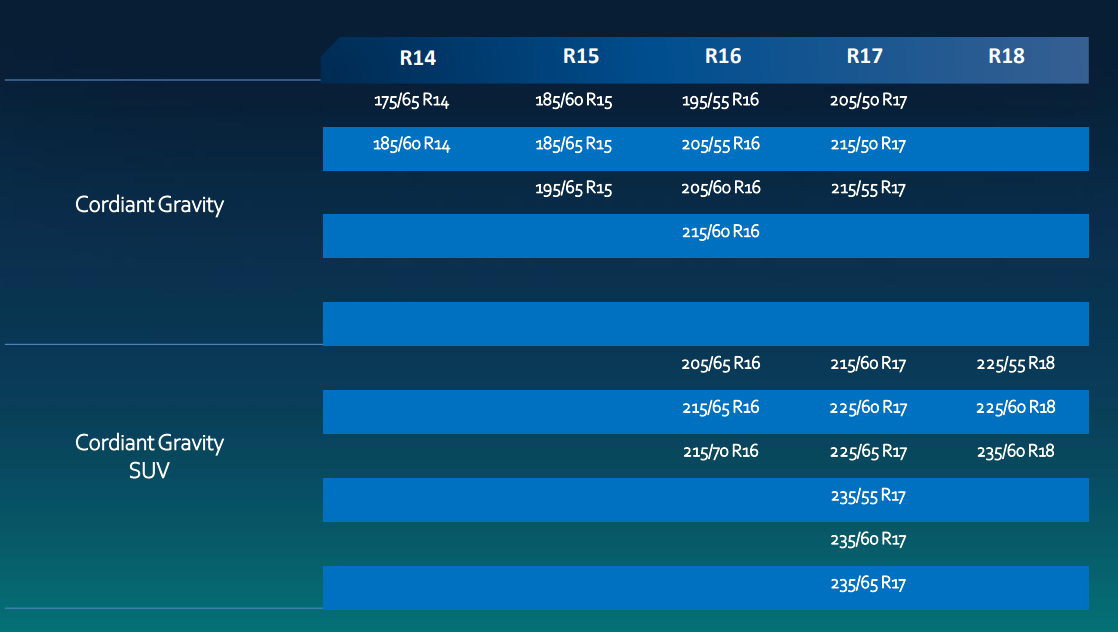Select the 225/60 R17 cell
The height and width of the screenshot is (632, 1118).
[868, 408]
